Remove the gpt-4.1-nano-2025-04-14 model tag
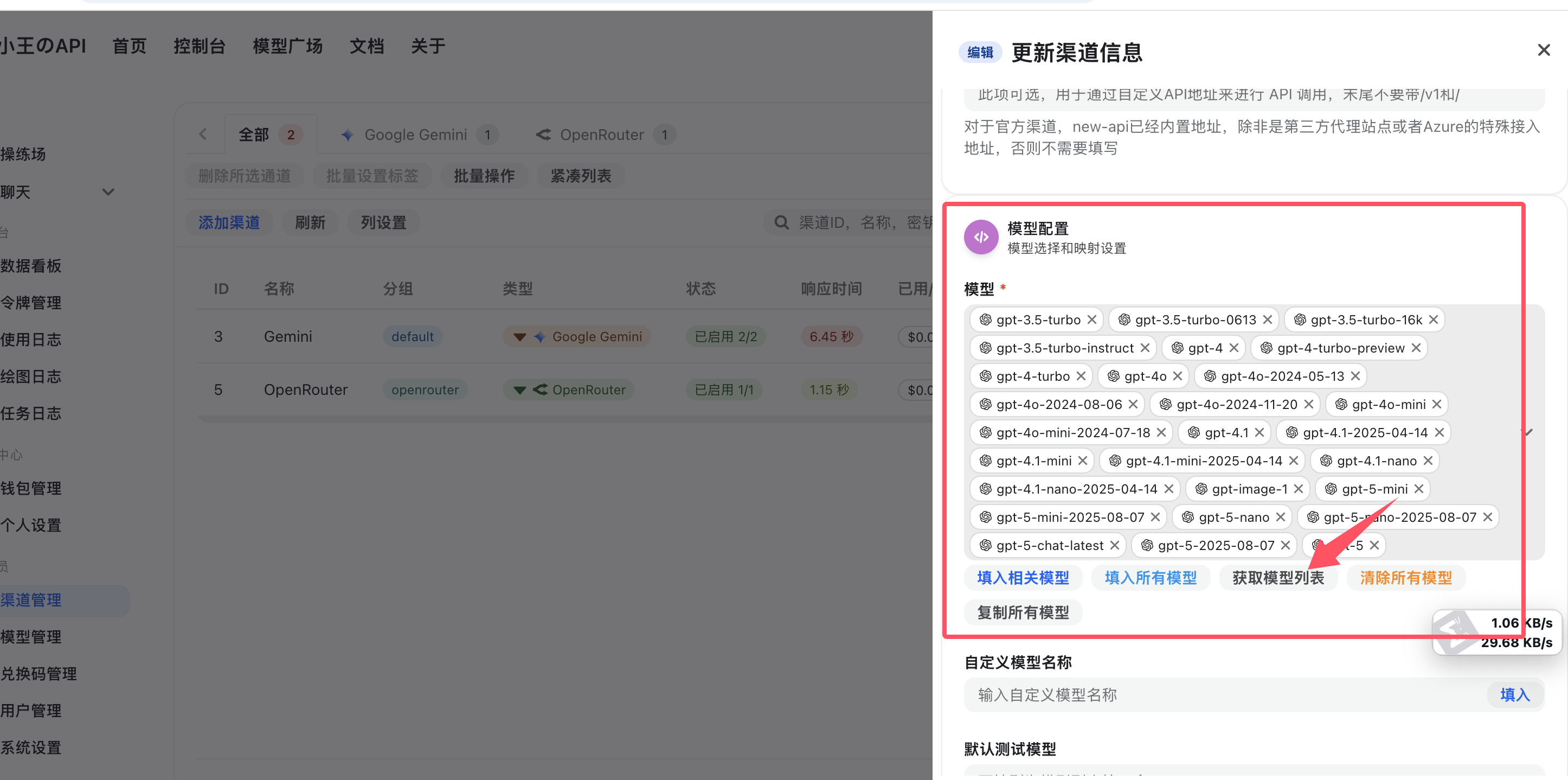 pos(1169,489)
